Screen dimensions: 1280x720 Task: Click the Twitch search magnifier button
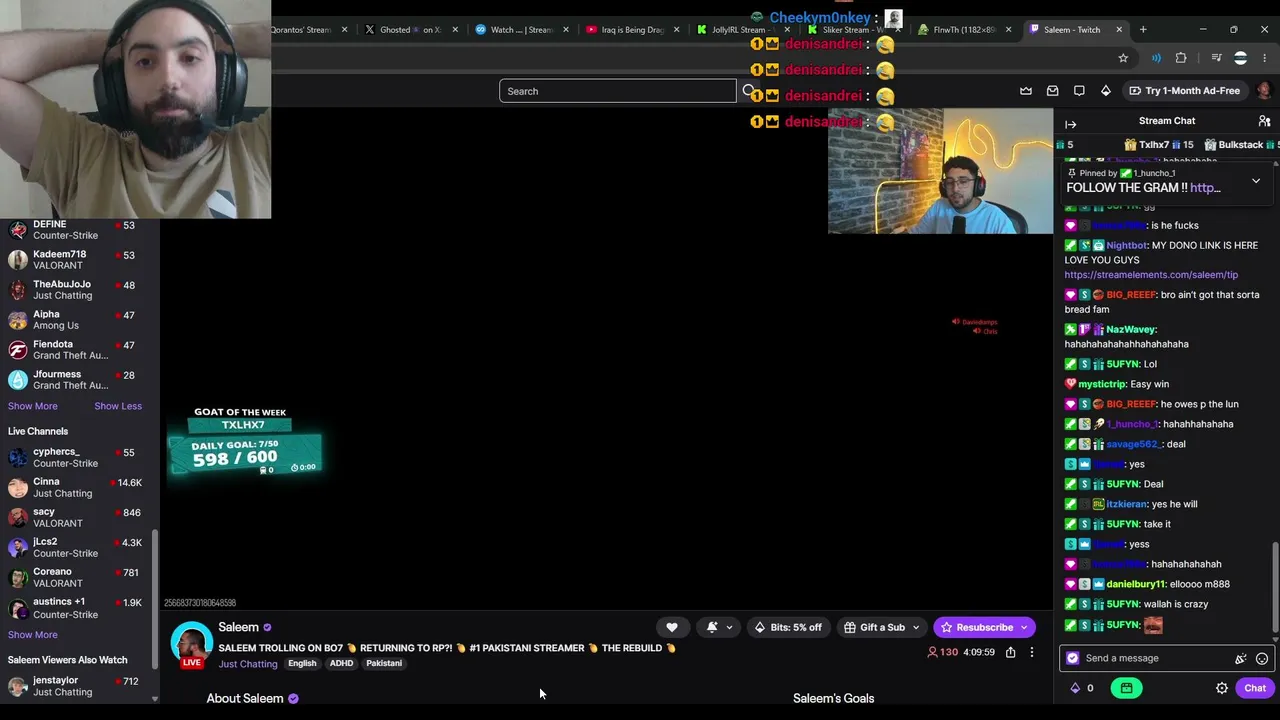[x=748, y=91]
